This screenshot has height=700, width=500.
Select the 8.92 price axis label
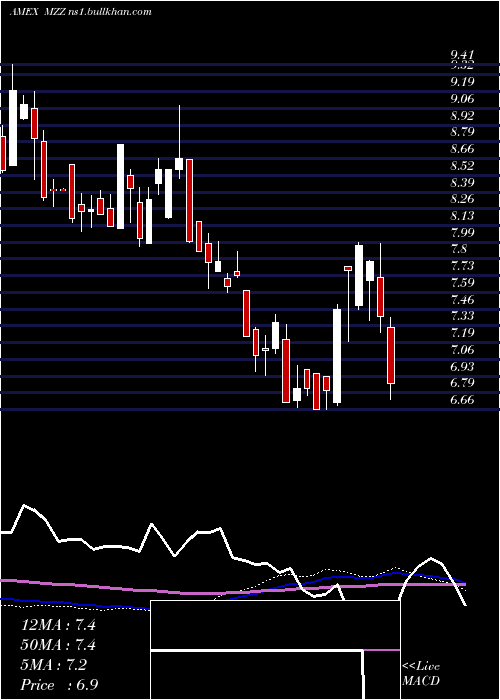462,116
